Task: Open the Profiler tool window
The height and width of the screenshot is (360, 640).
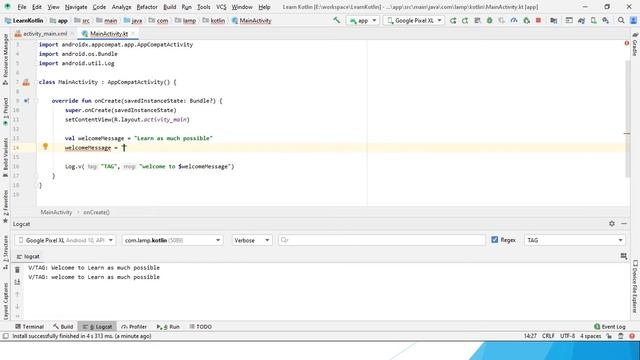Action: [x=134, y=327]
